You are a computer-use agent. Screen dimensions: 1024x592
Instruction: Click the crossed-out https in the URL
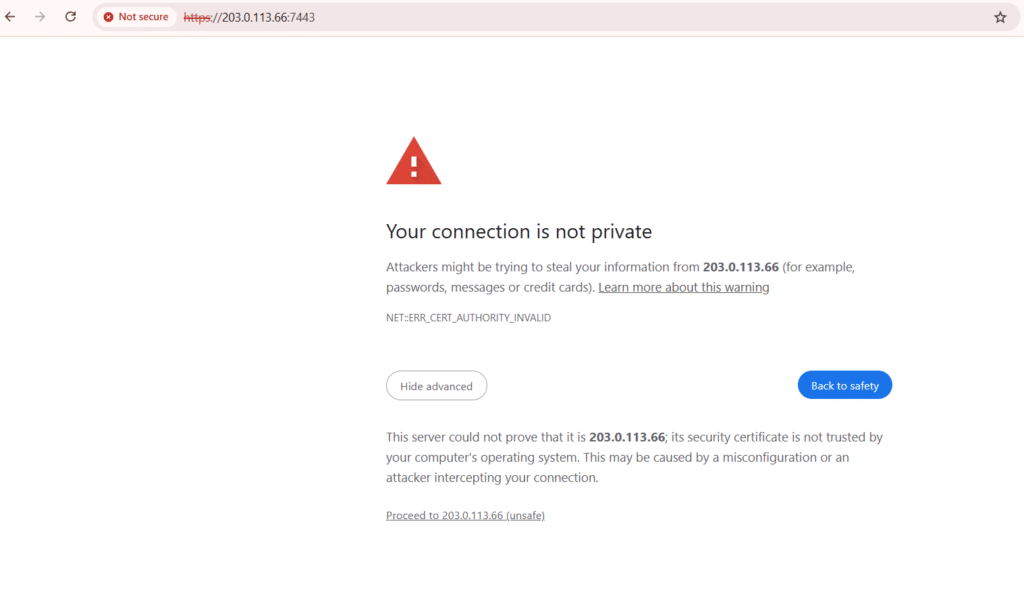point(197,18)
